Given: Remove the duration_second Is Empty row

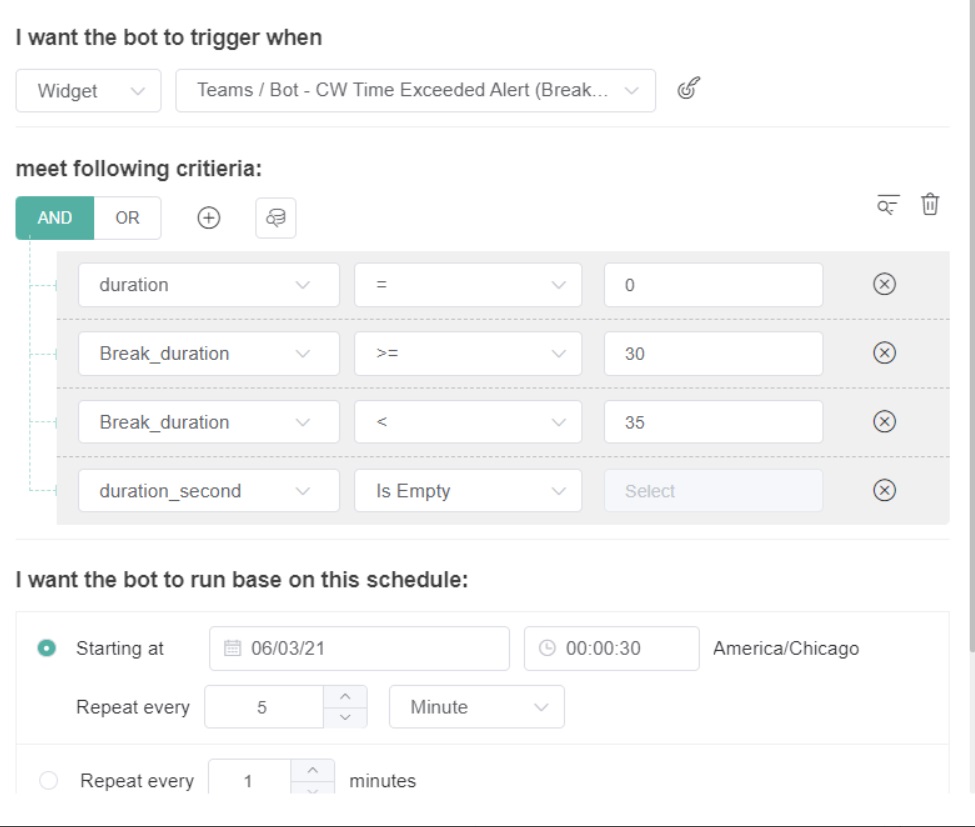Looking at the screenshot, I should pyautogui.click(x=884, y=490).
